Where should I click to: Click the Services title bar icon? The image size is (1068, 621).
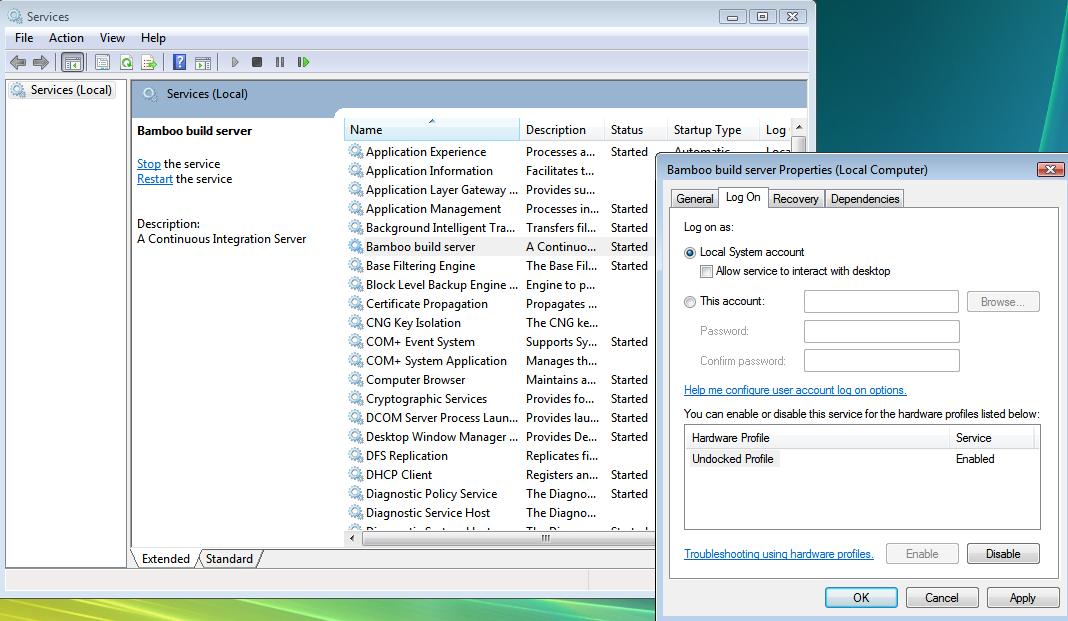coord(15,16)
